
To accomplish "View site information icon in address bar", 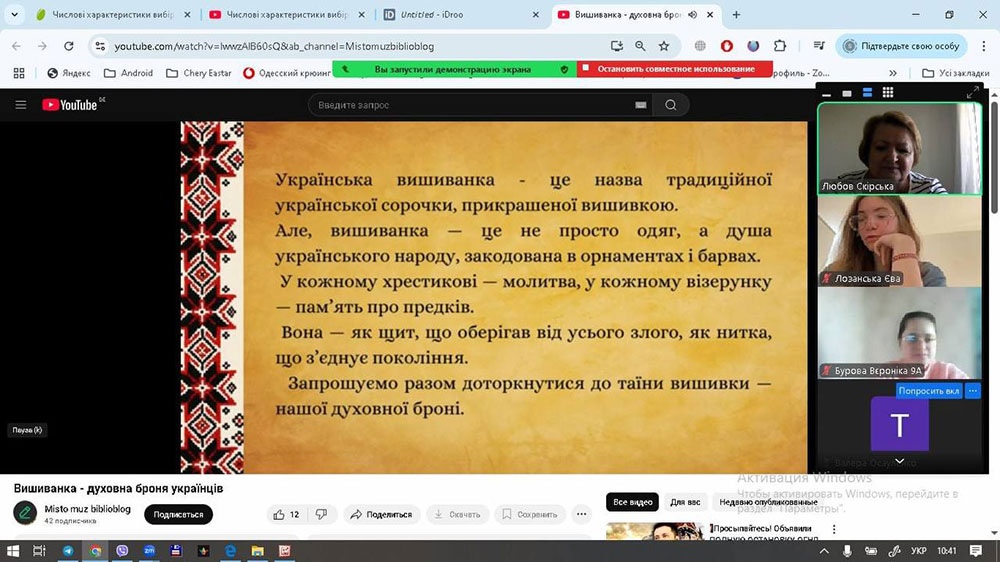I will pos(100,46).
